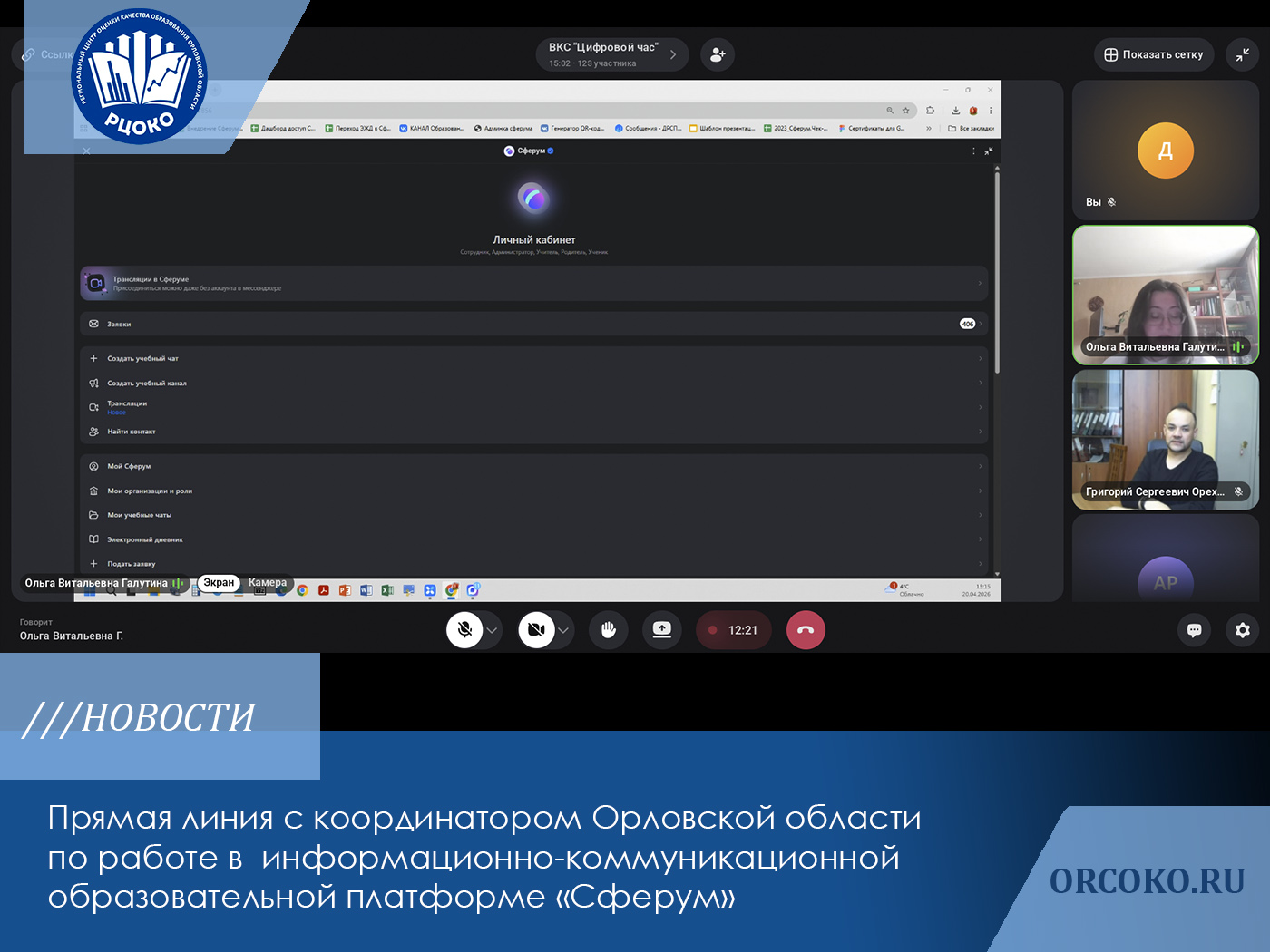Expand microphone options arrow
Viewport: 1270px width, 952px height.
492,630
